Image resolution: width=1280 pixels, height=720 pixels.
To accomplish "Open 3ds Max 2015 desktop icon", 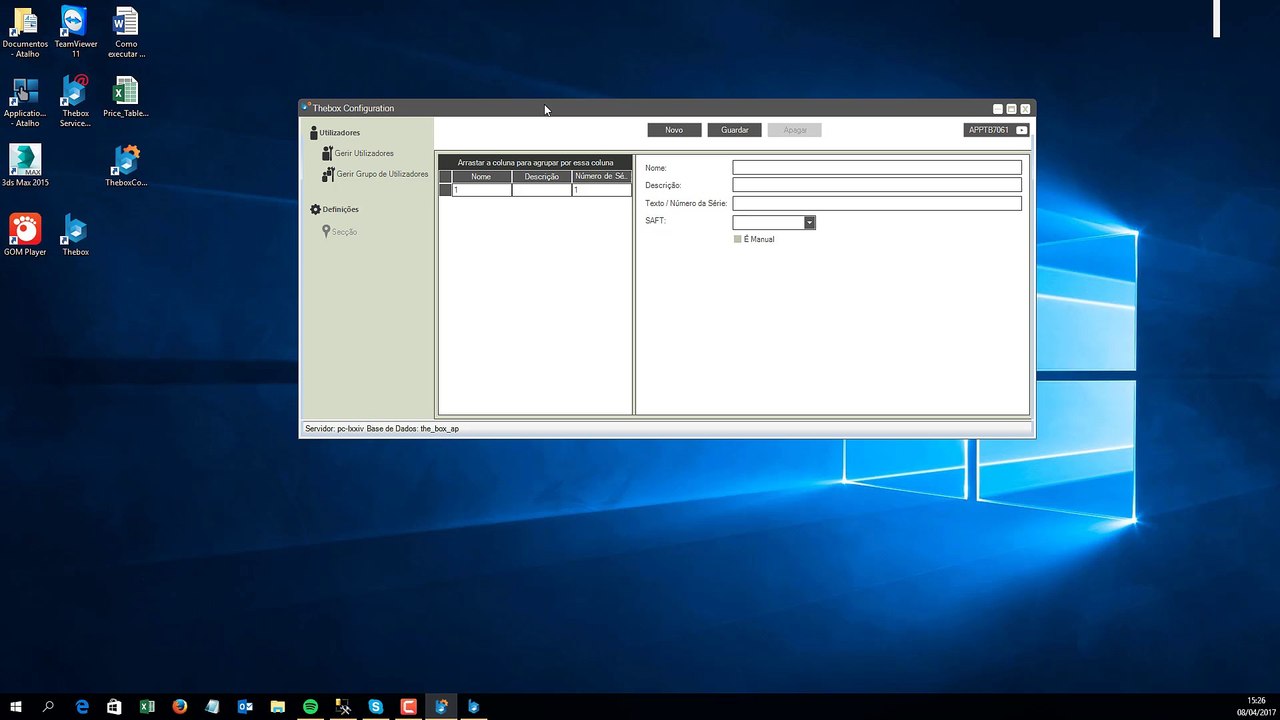I will pyautogui.click(x=25, y=166).
